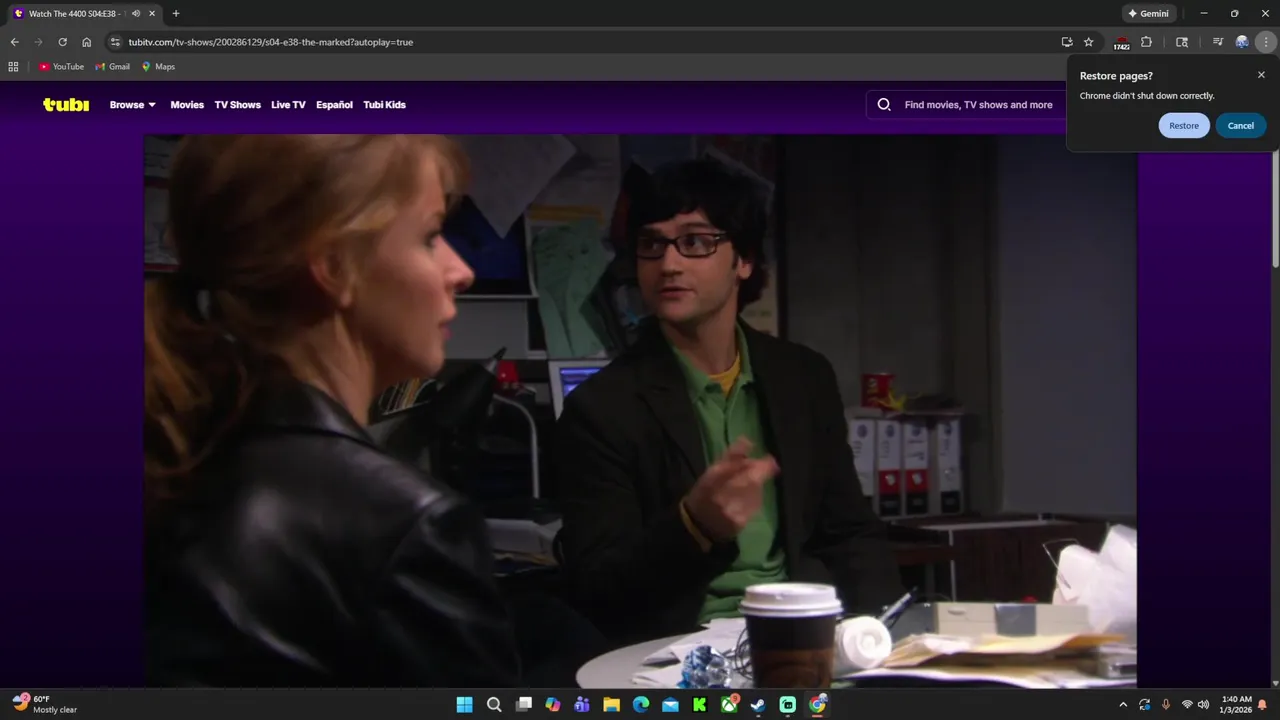Open Gemini in Chrome

[x=1149, y=14]
